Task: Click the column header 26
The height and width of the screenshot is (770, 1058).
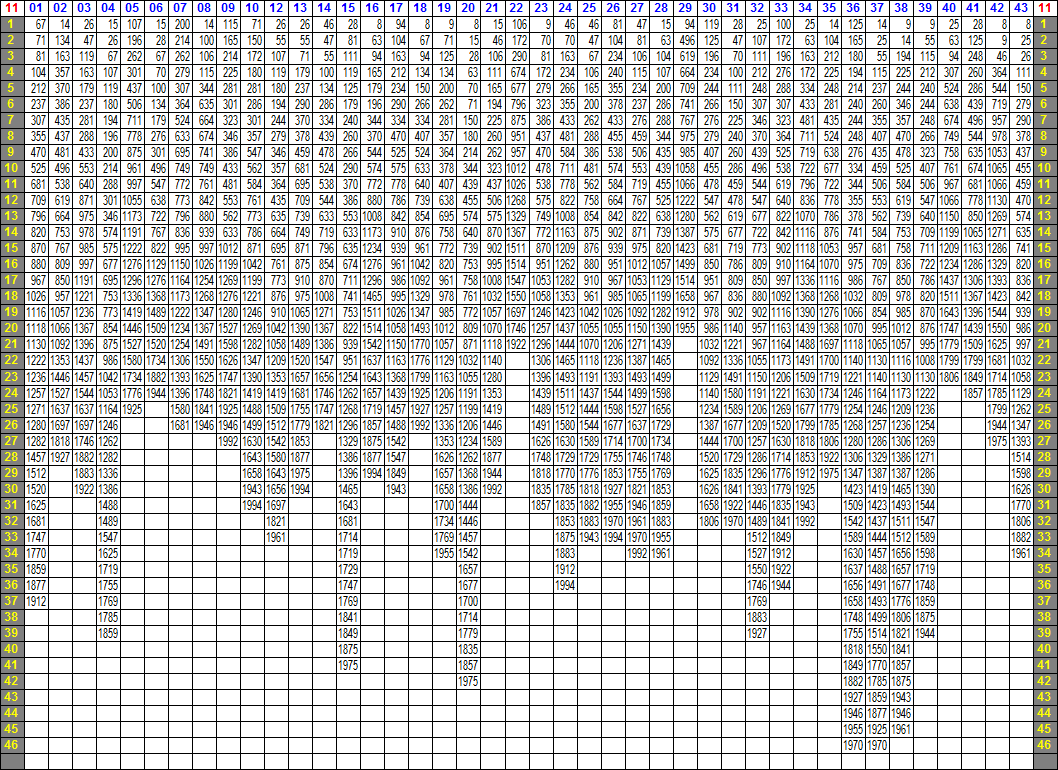Action: pyautogui.click(x=613, y=7)
